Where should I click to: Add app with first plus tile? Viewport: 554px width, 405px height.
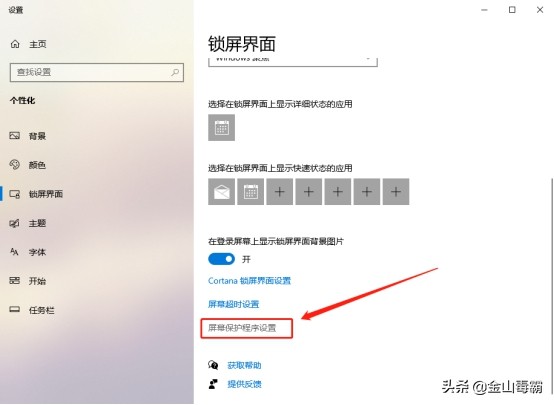point(279,192)
